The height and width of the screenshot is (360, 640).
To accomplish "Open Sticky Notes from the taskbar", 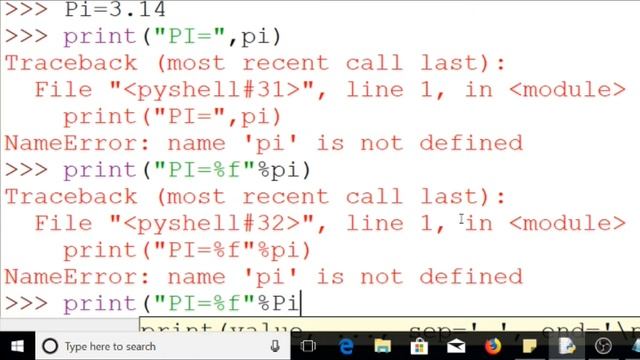I will coord(530,346).
